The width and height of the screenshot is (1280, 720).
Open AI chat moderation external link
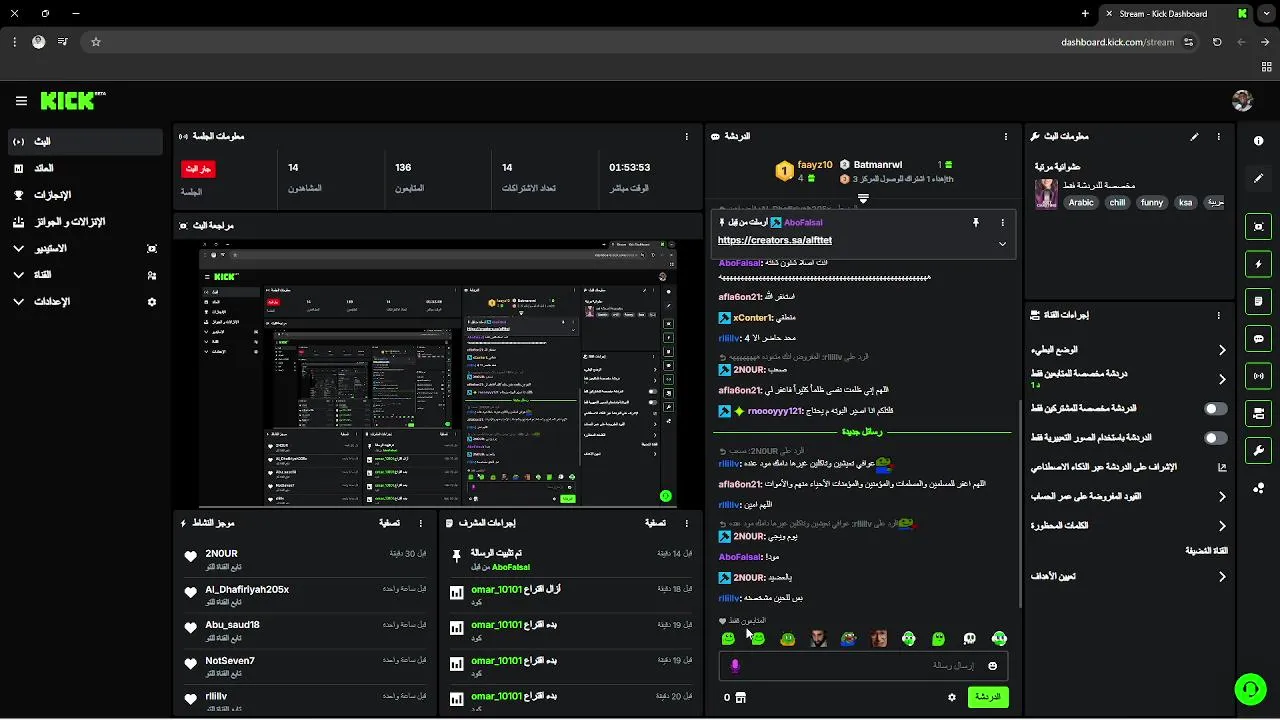tap(1221, 467)
